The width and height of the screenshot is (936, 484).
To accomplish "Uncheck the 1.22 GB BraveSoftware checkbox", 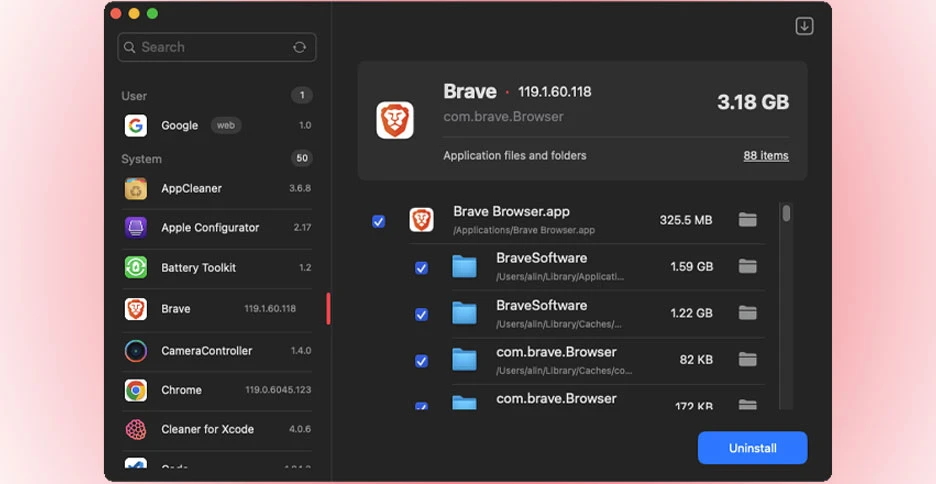I will point(421,315).
